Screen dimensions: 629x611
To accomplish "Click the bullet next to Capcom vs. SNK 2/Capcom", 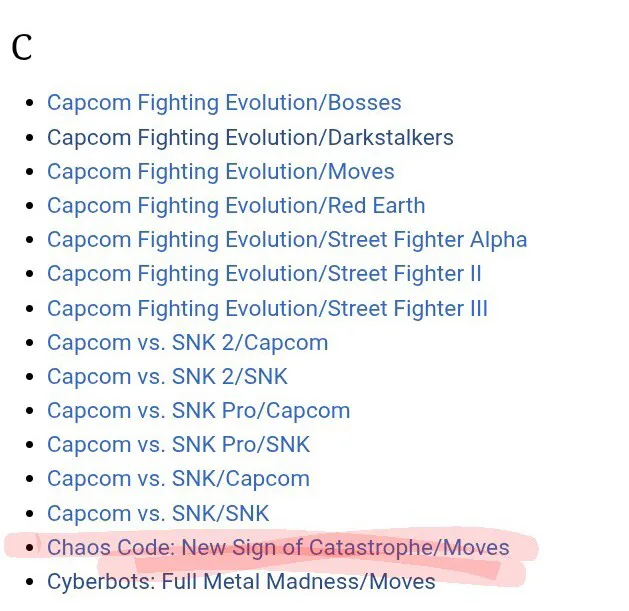I will 29,343.
